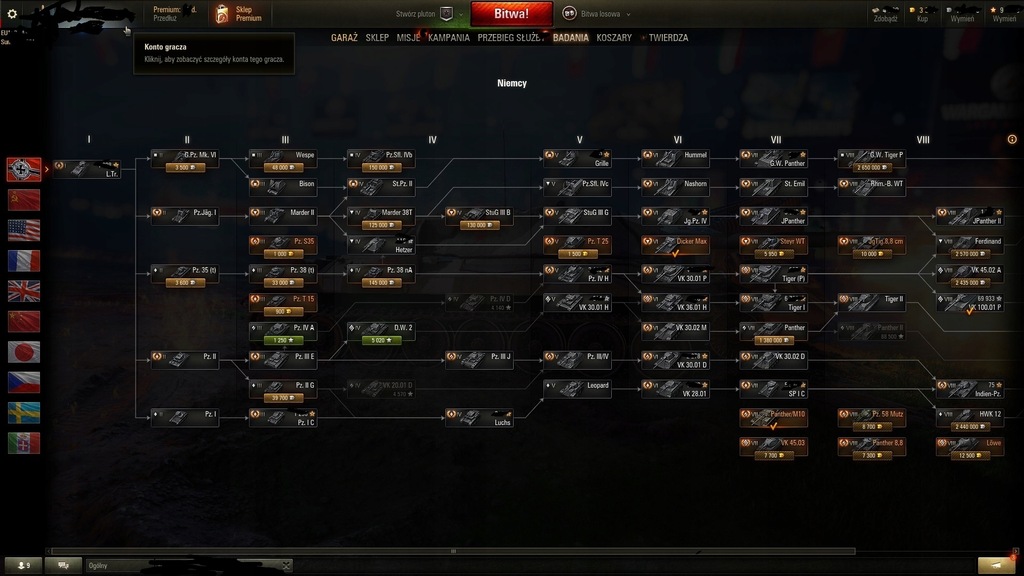The image size is (1024, 576).
Task: Expand the Bitwa losowa battle type dropdown
Action: [628, 14]
